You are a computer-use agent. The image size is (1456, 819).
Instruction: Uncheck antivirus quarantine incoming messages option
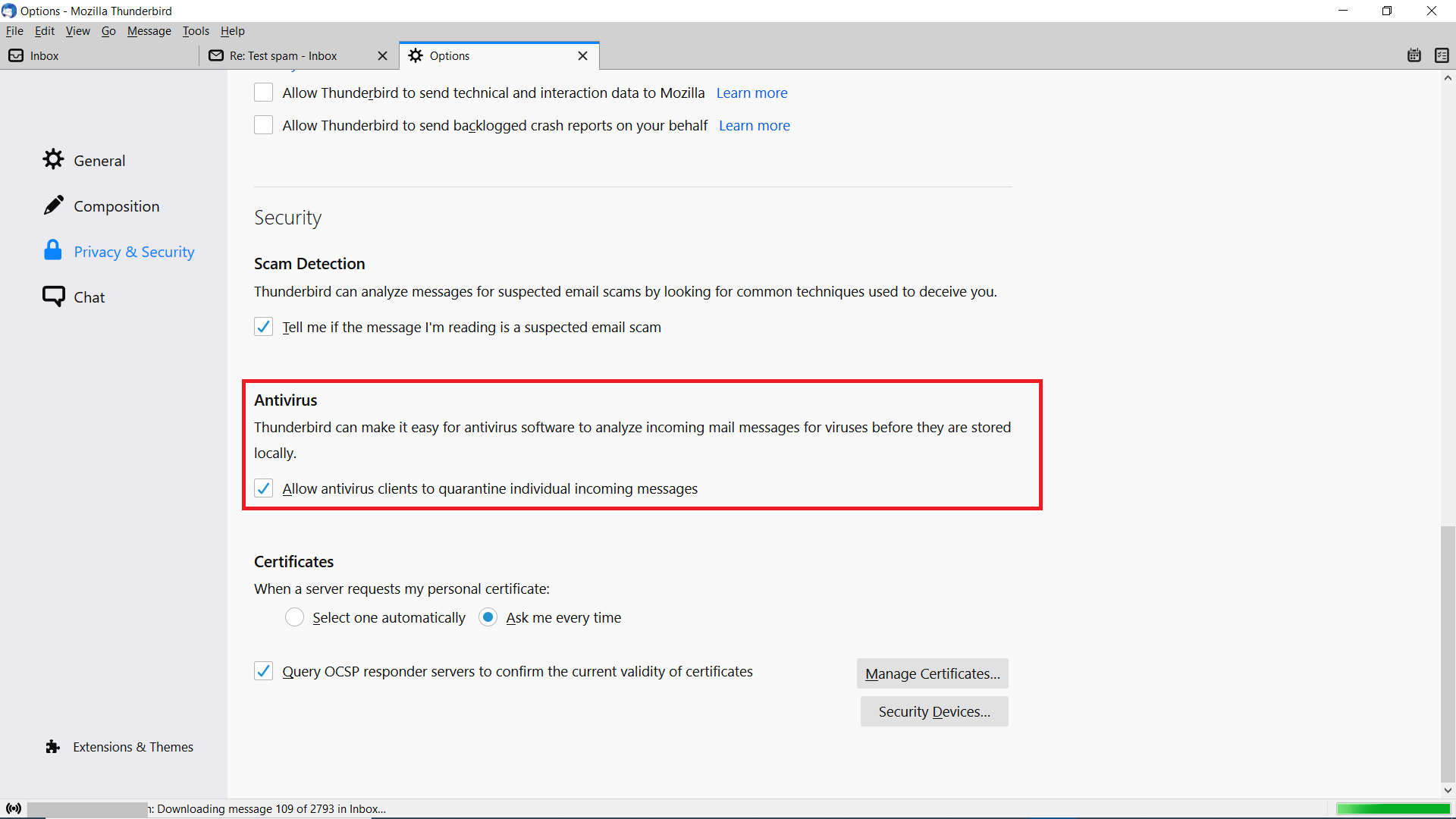coord(263,488)
